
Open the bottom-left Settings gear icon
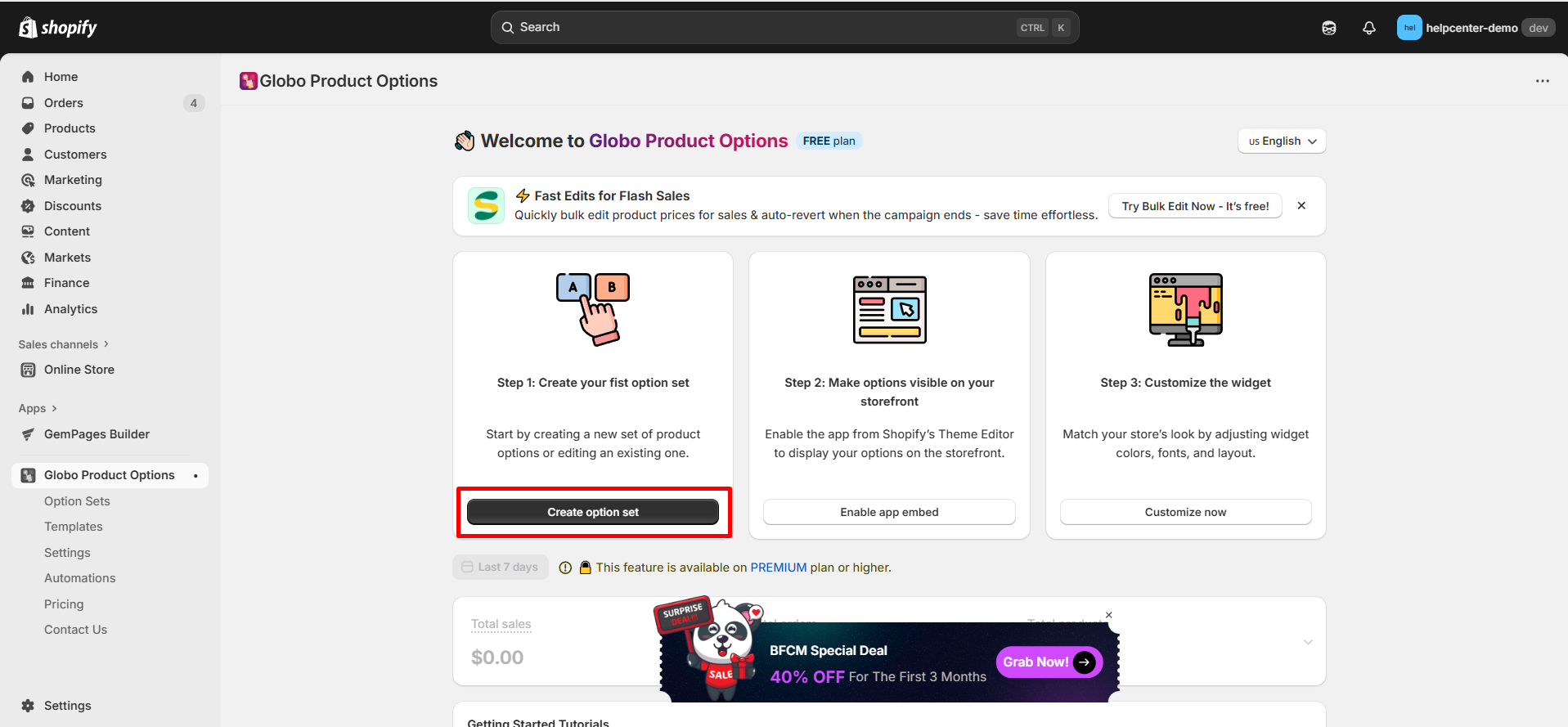tap(28, 706)
